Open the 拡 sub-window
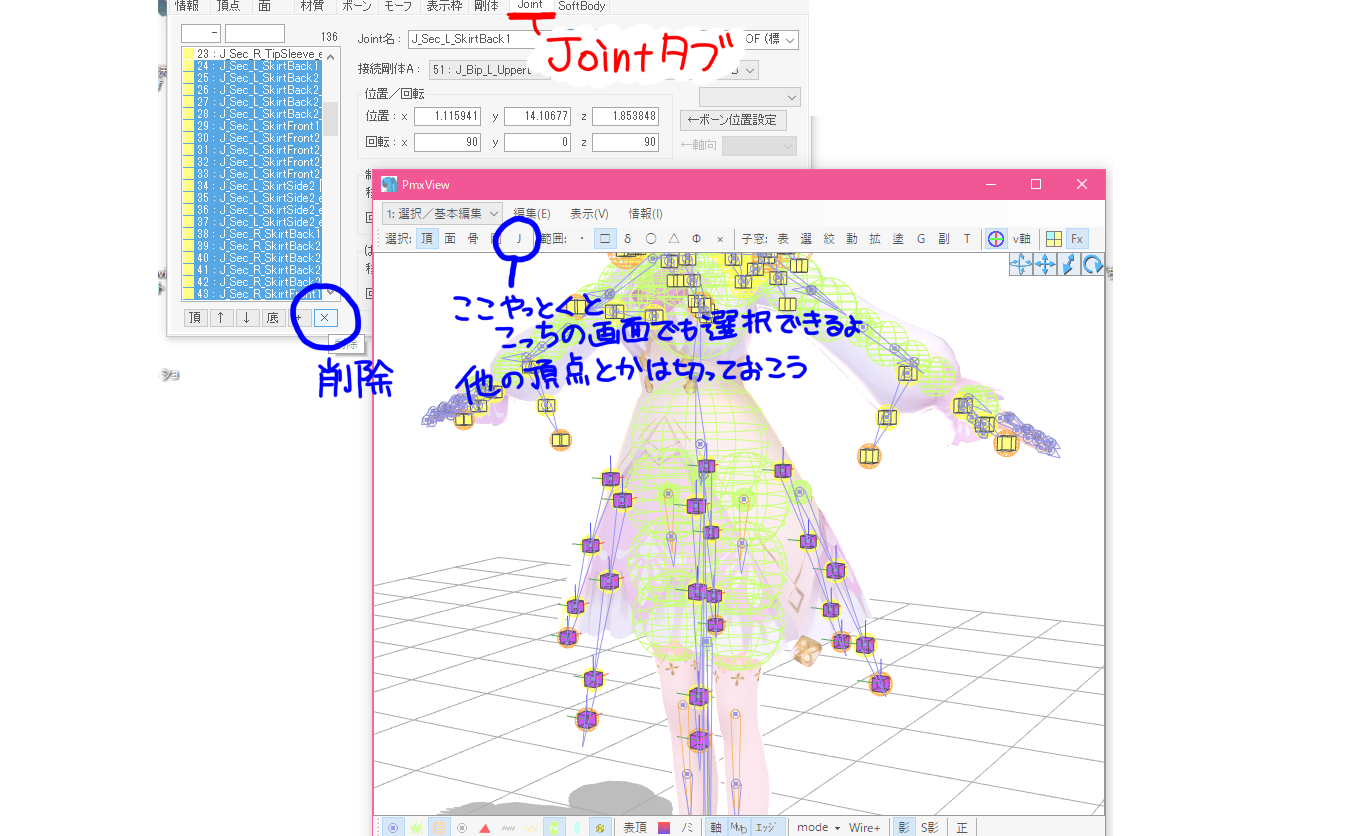 pyautogui.click(x=875, y=239)
